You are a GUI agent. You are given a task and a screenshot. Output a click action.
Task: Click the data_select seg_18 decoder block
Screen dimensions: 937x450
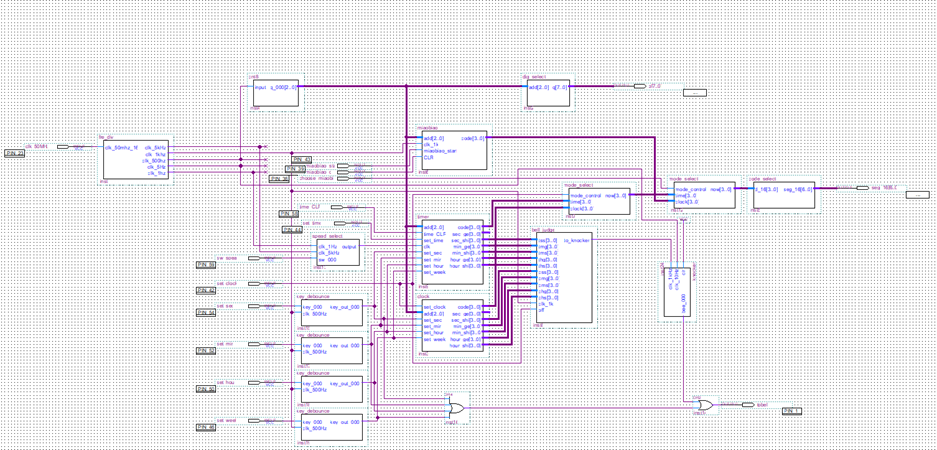782,194
